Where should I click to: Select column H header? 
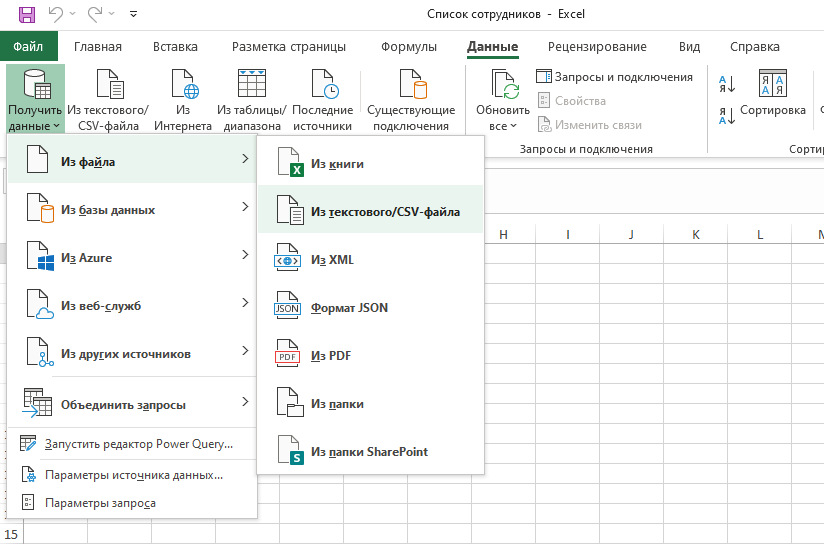coord(503,234)
